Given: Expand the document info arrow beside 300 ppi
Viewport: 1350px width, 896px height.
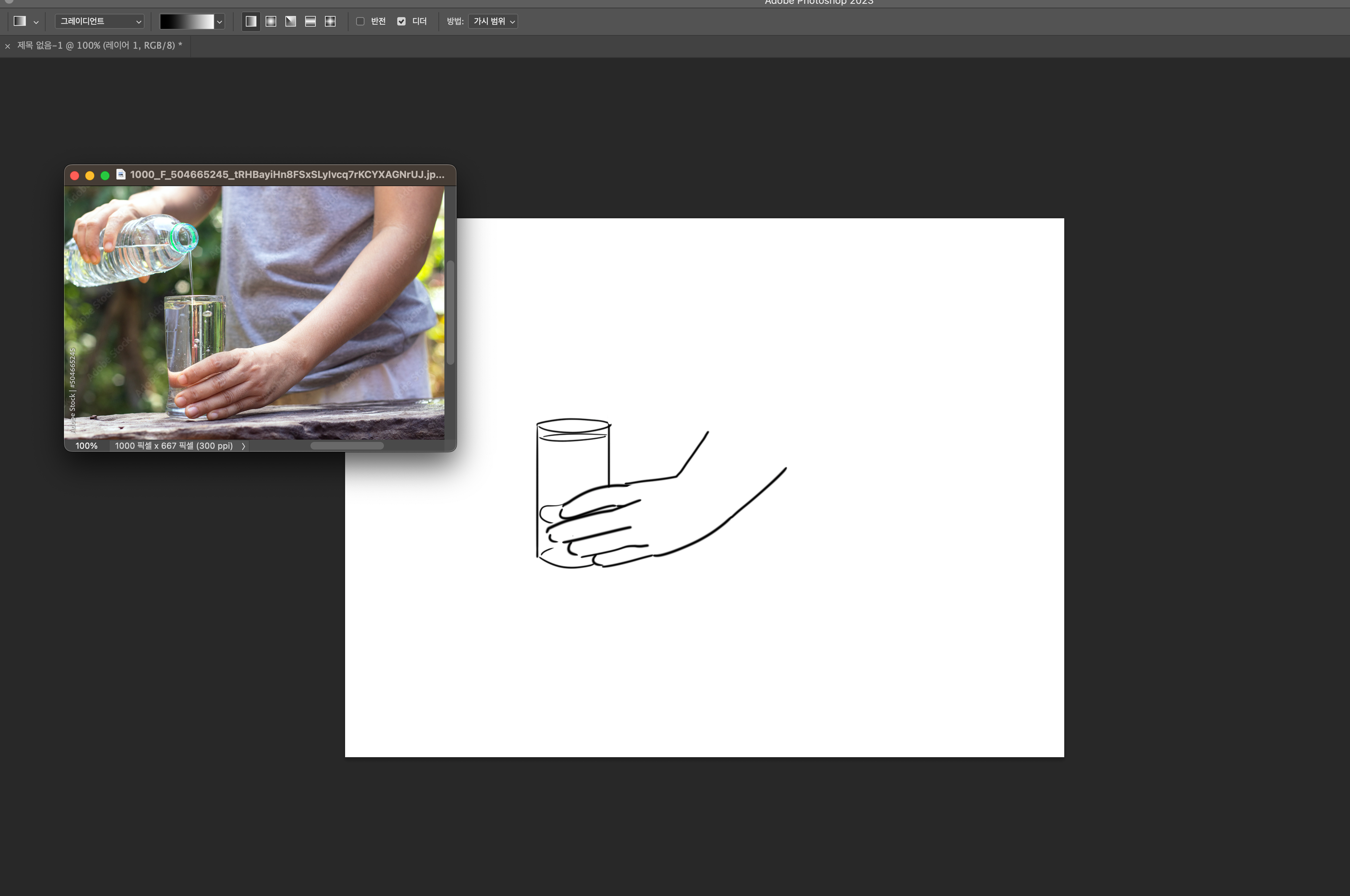Looking at the screenshot, I should [244, 446].
